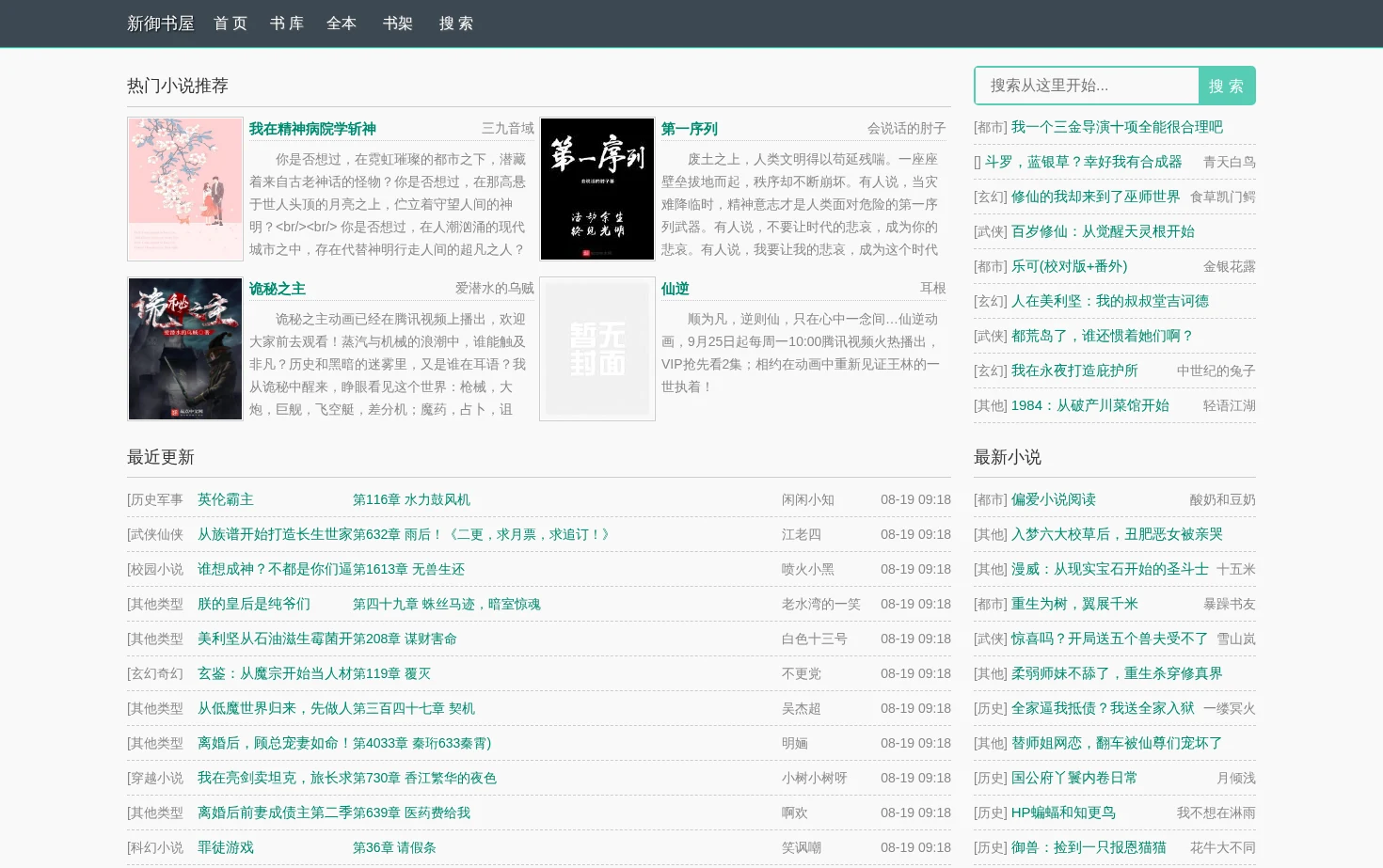The height and width of the screenshot is (868, 1383).
Task: Click the author name 三九音域
Action: tap(508, 128)
